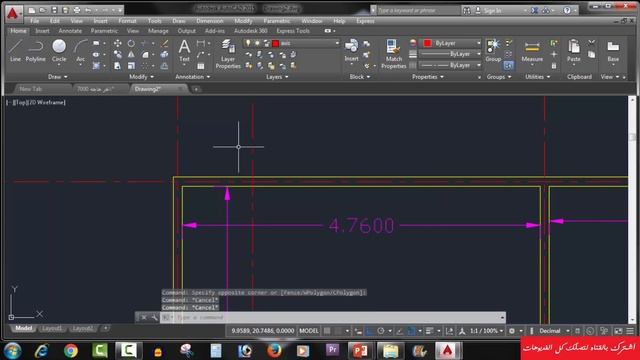Screen dimensions: 640x360
Task: Activate the Move tool in Modify panel
Action: click(118, 43)
